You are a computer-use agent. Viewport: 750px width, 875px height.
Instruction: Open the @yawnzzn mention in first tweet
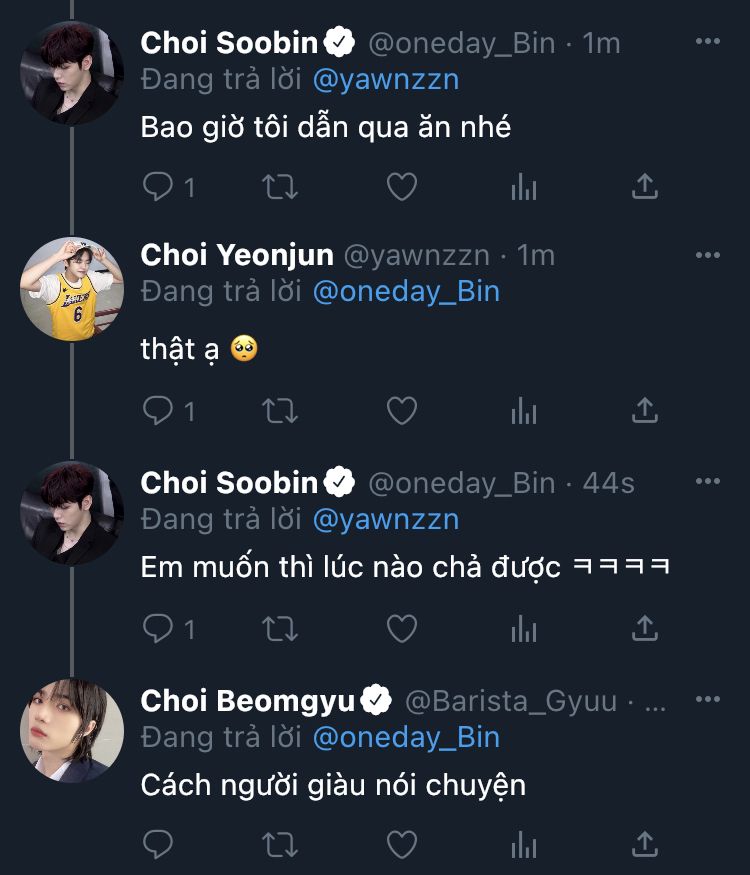tap(386, 79)
